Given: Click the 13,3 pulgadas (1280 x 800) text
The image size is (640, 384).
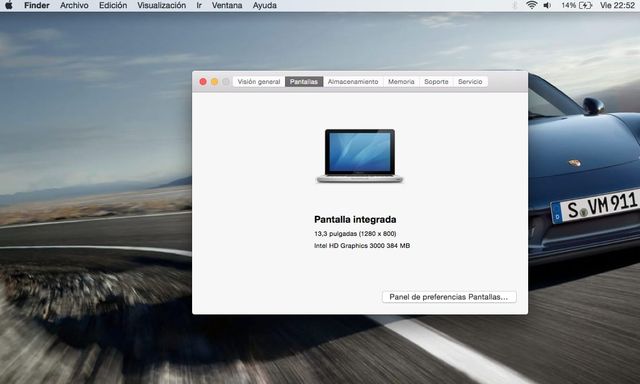Looking at the screenshot, I should pos(355,234).
